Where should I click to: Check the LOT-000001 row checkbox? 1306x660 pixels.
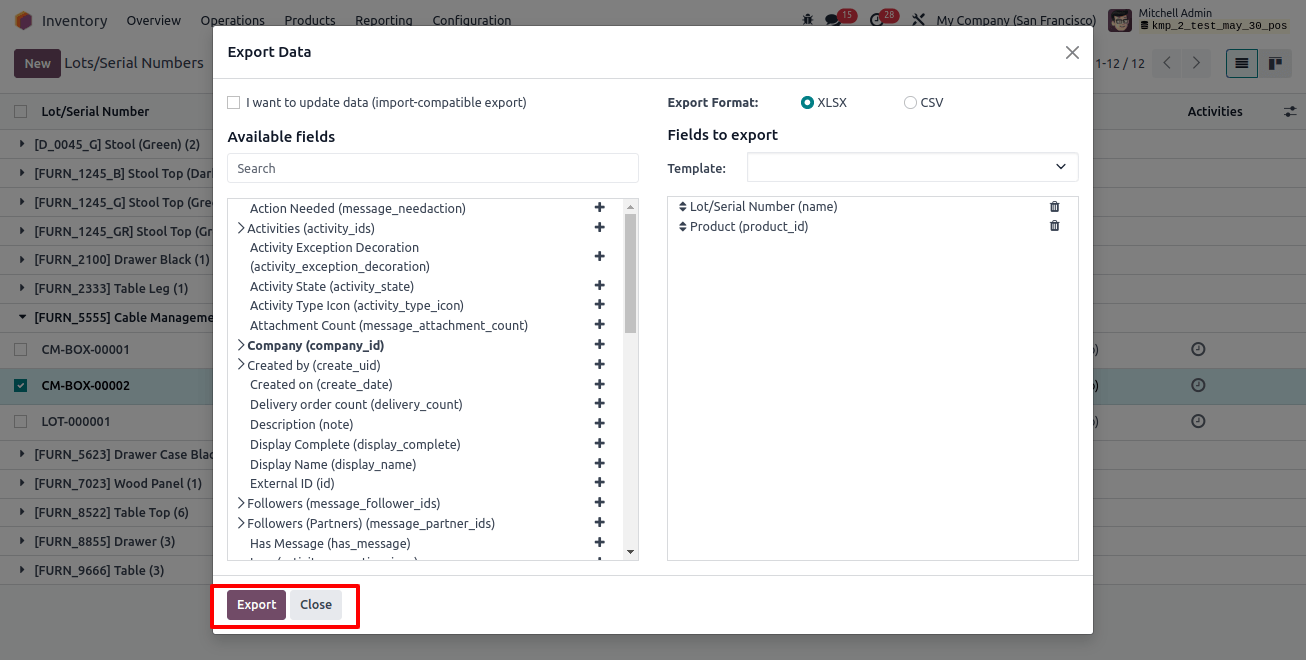20,421
